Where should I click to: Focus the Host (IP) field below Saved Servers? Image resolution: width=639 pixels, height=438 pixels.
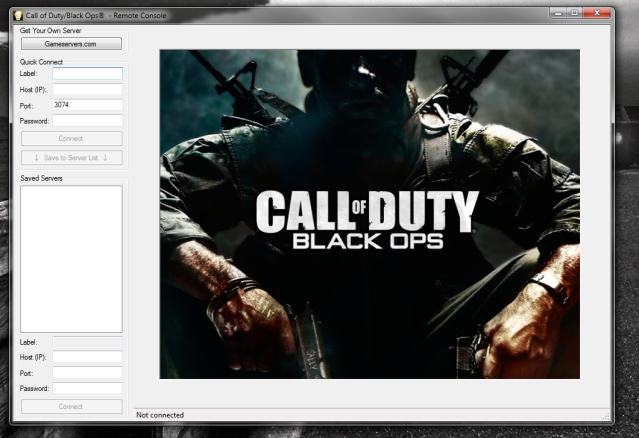(x=87, y=357)
